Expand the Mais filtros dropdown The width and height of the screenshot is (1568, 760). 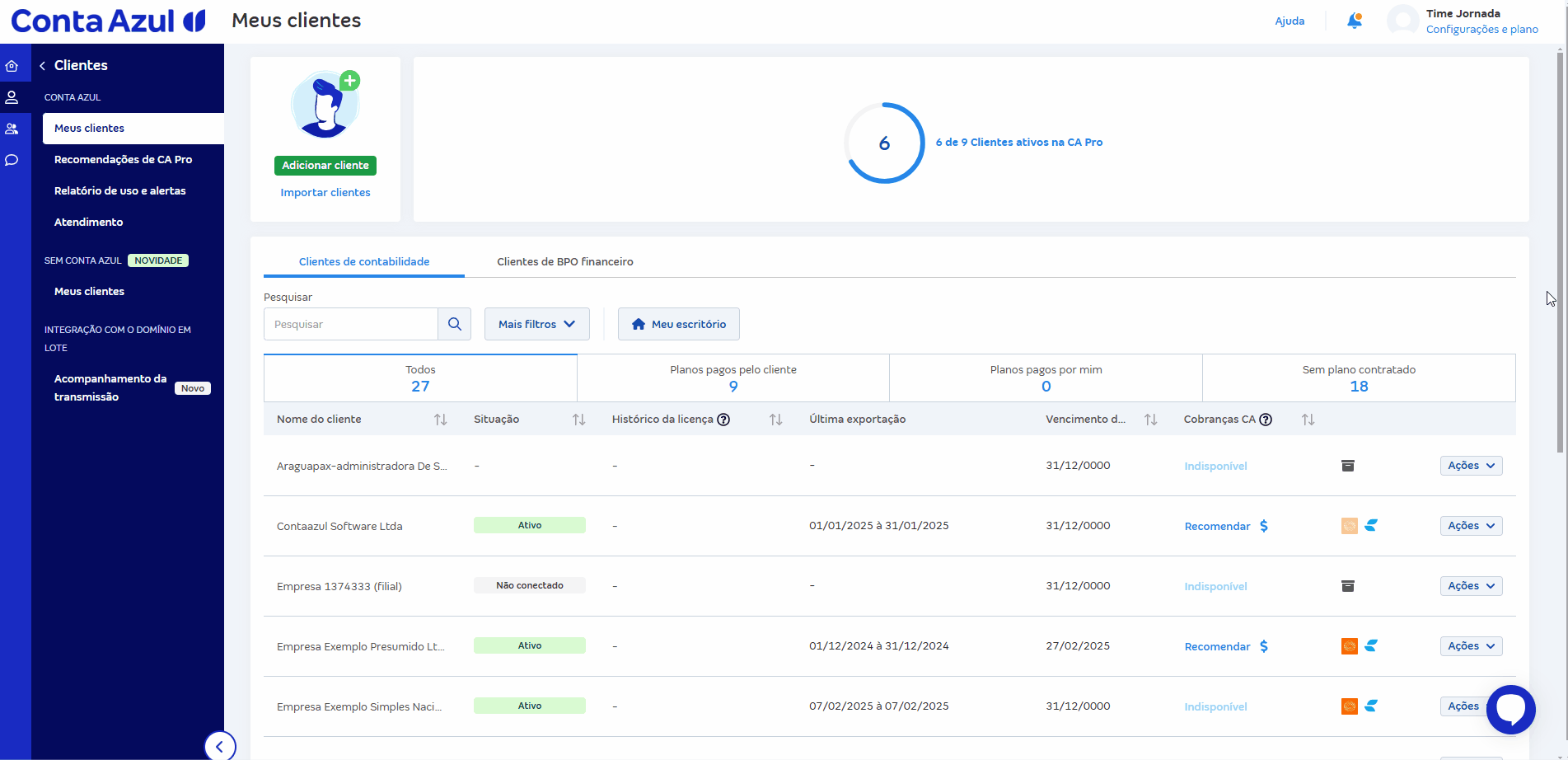pos(536,324)
